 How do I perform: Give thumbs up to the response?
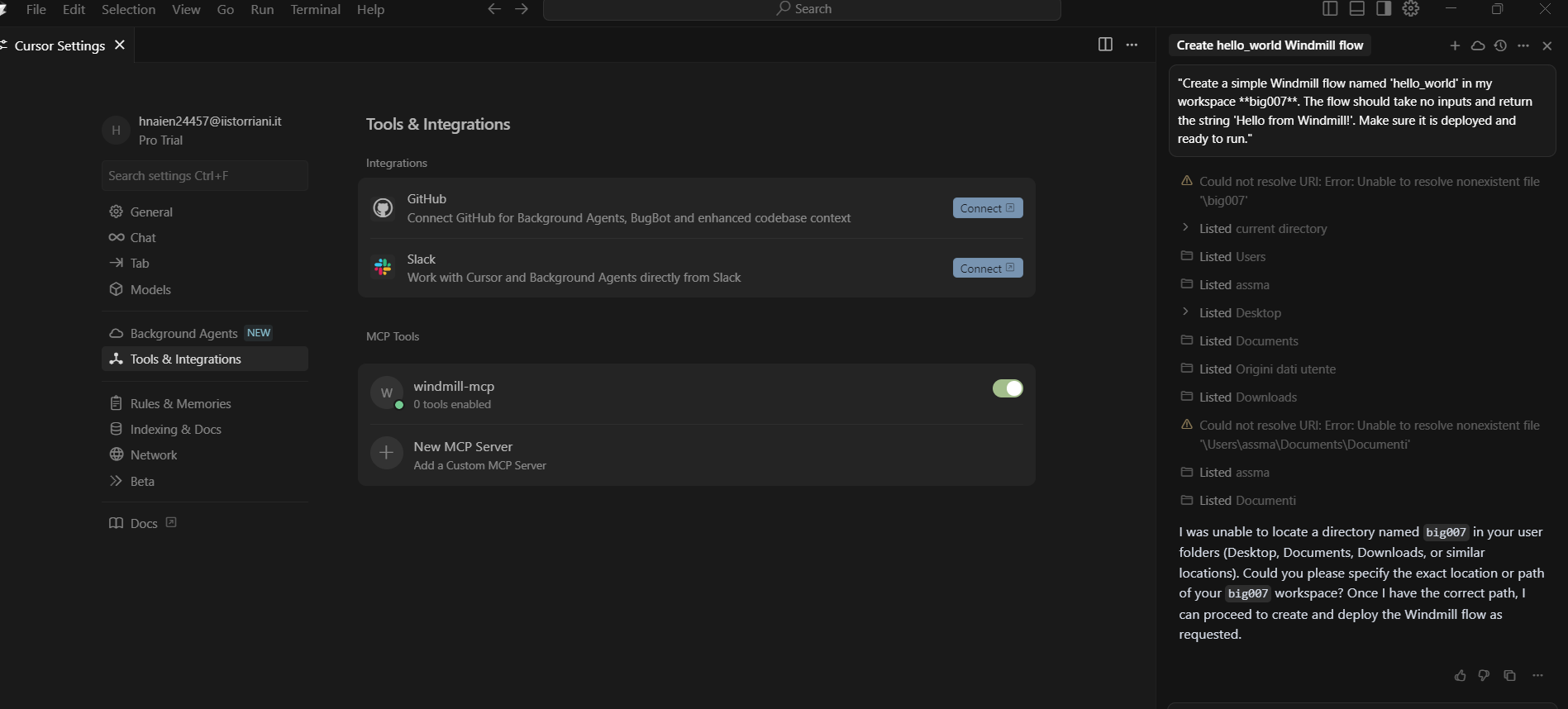click(1461, 675)
